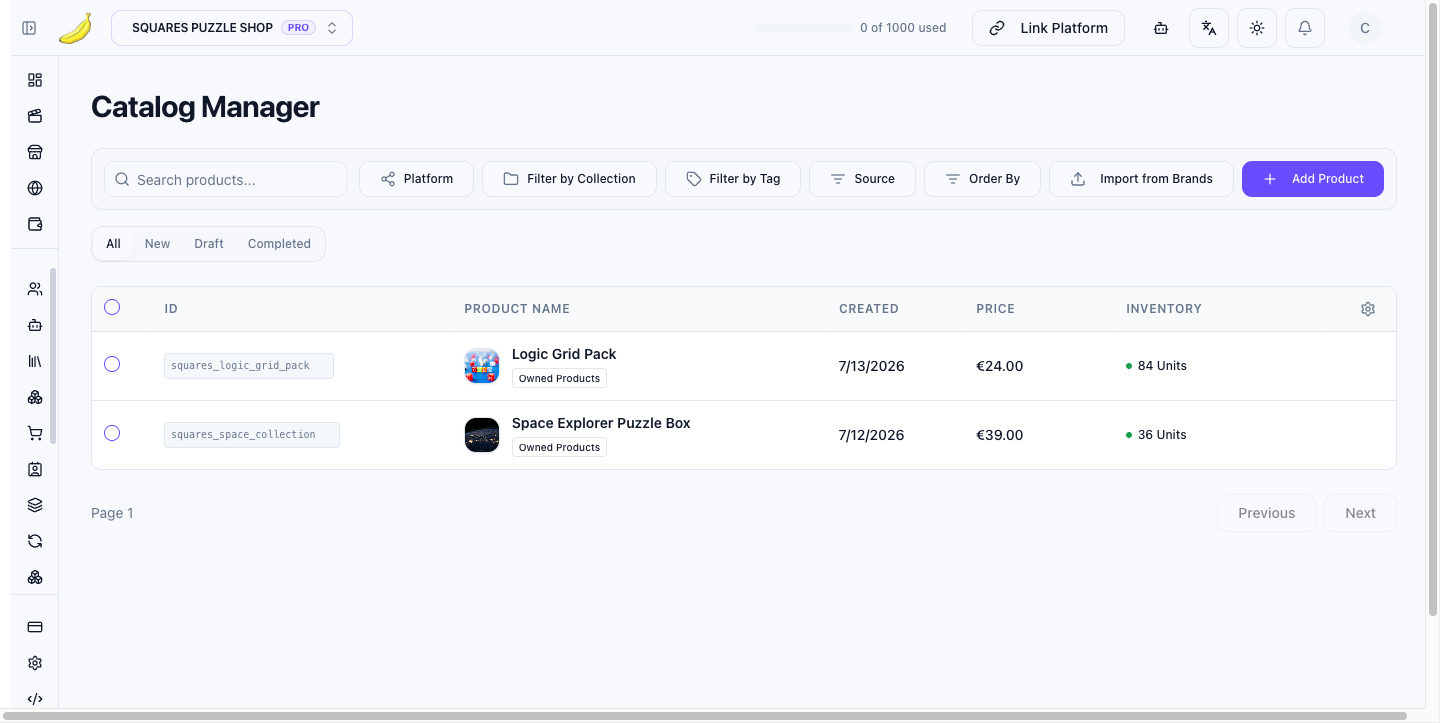
Task: Click the table column settings gear
Action: (1368, 309)
